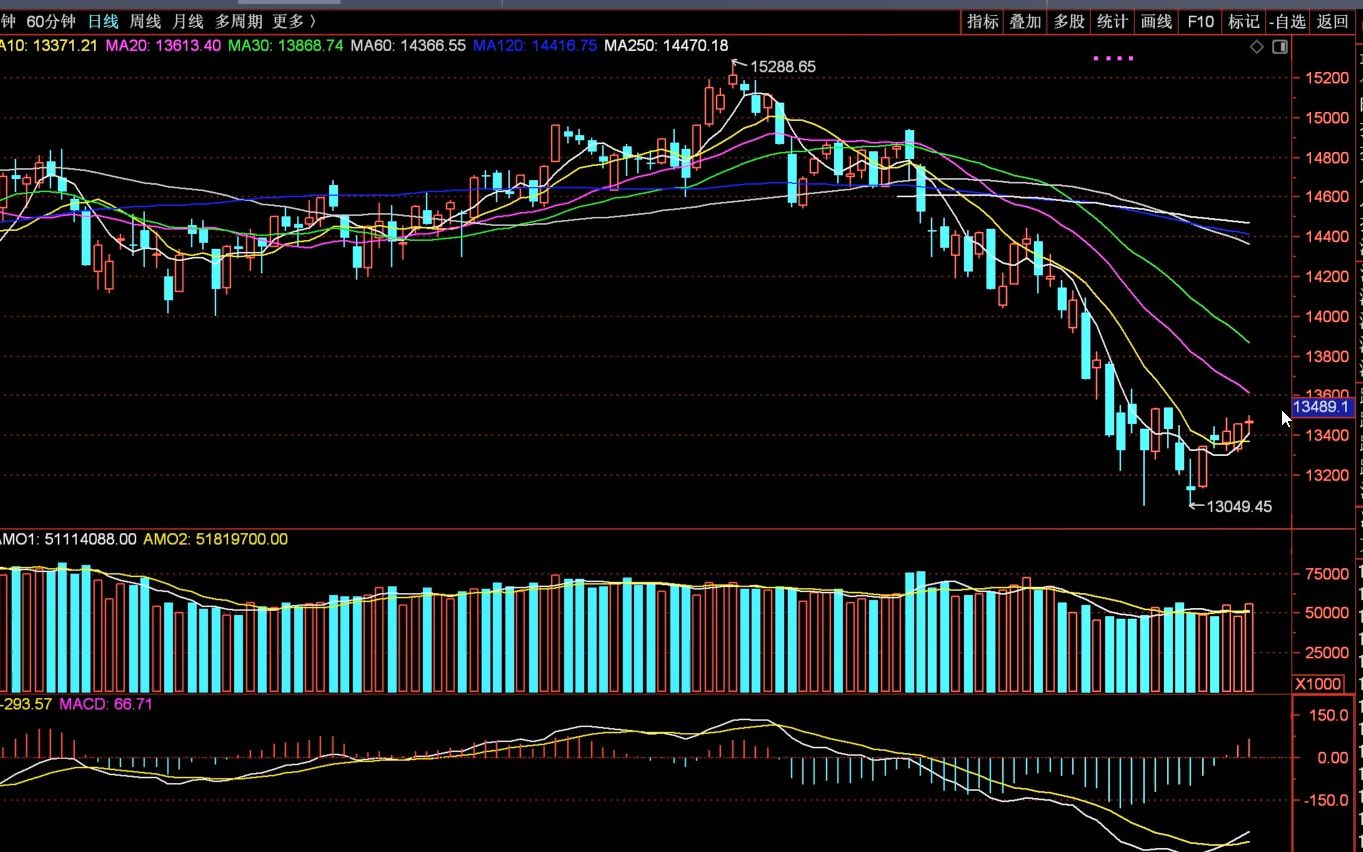
Task: Click the MACD: 66.71 label
Action: pyautogui.click(x=106, y=704)
